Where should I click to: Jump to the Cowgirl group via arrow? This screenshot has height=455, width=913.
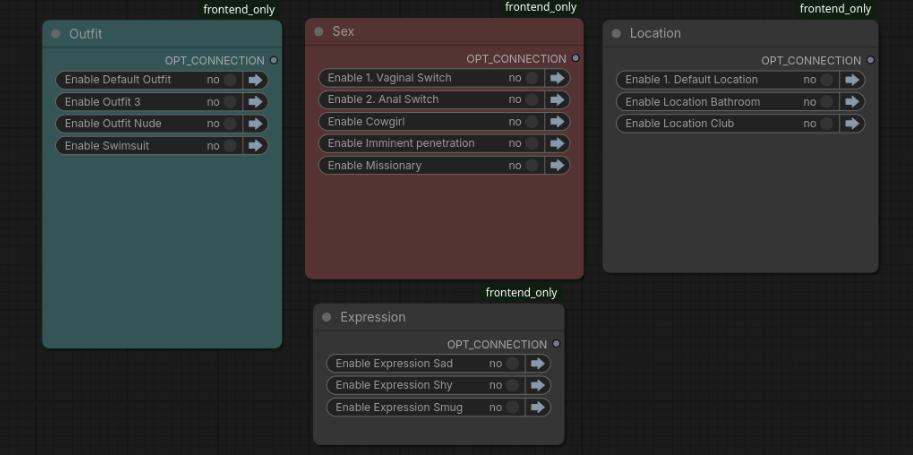(x=557, y=122)
